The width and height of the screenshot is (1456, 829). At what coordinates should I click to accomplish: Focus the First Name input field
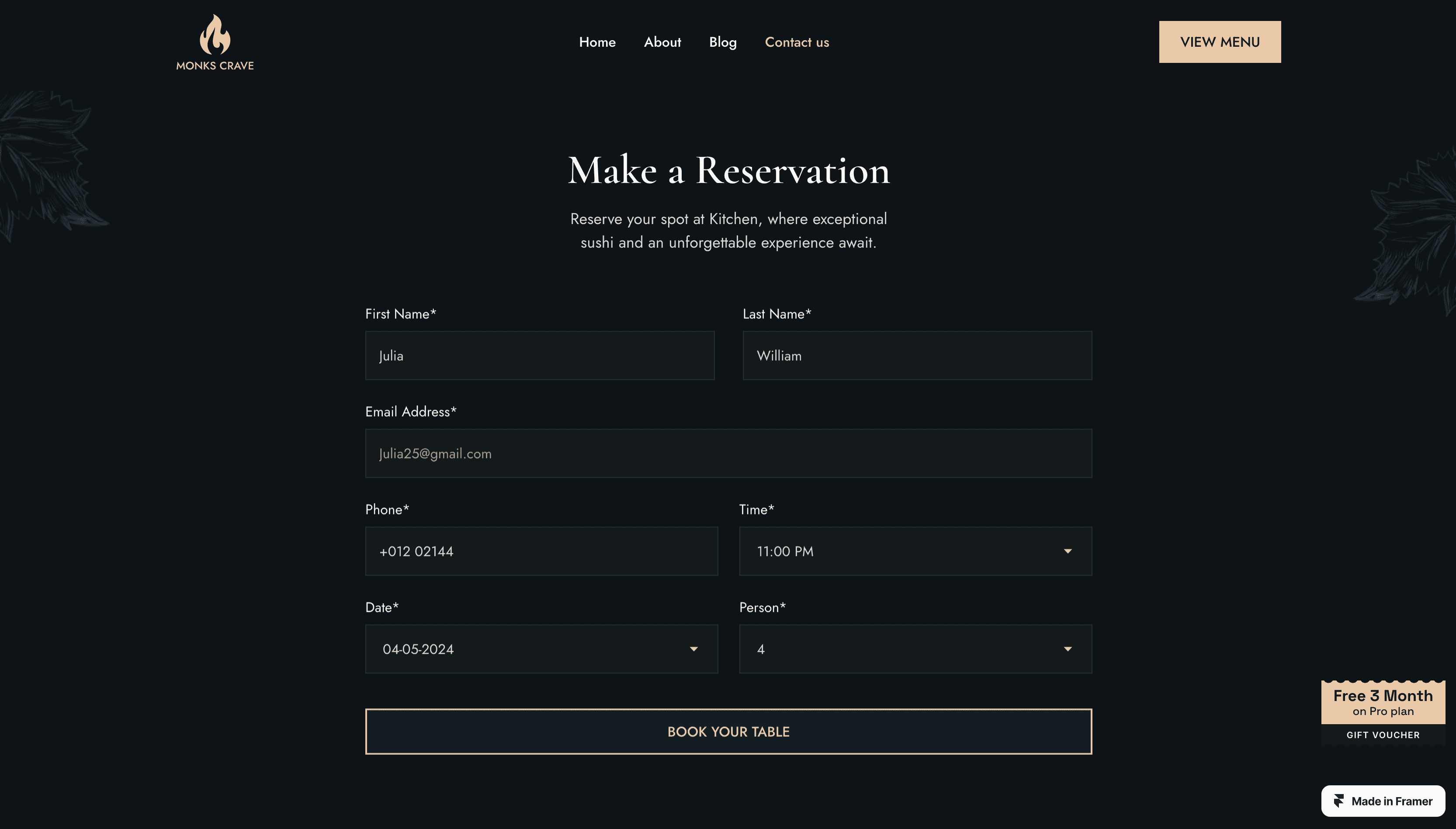[540, 356]
